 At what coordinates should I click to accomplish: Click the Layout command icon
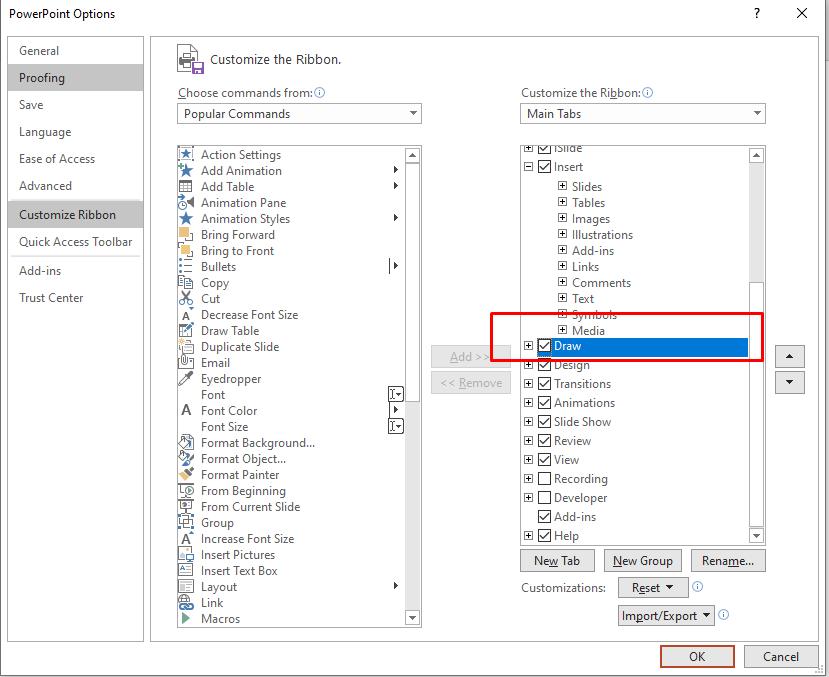click(186, 587)
